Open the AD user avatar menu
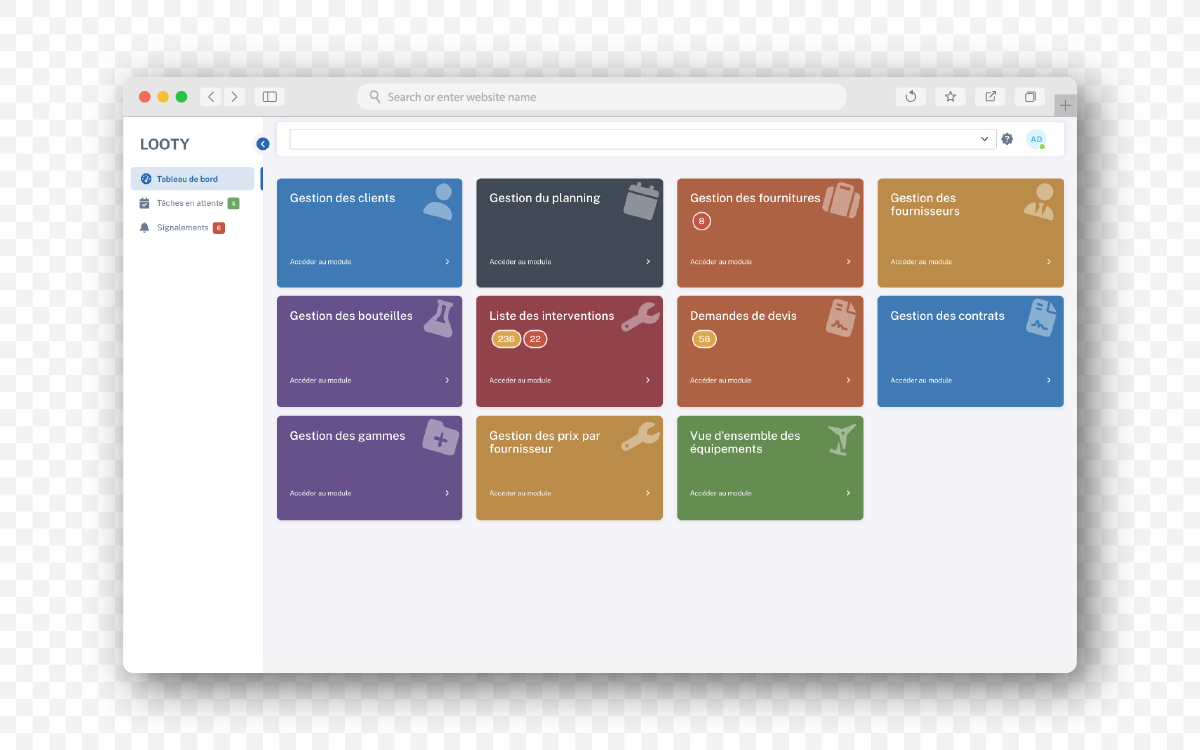 [1036, 139]
